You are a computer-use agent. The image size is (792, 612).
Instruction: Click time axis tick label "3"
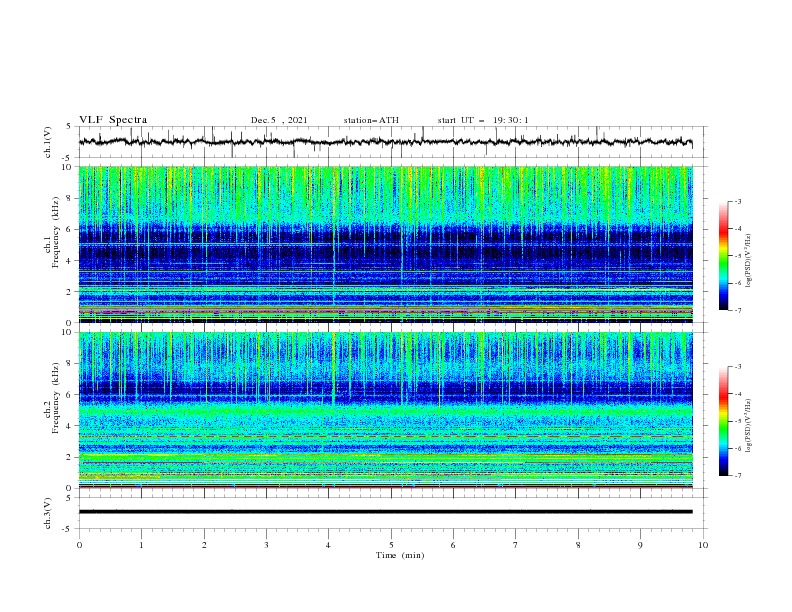pos(267,545)
